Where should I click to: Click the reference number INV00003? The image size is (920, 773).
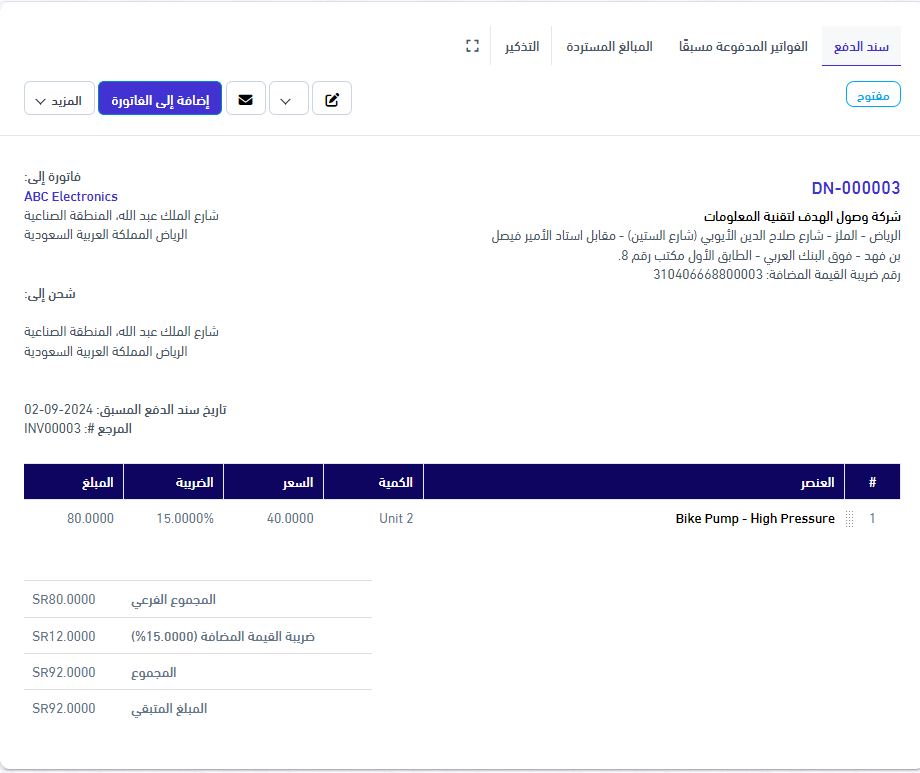[x=52, y=428]
